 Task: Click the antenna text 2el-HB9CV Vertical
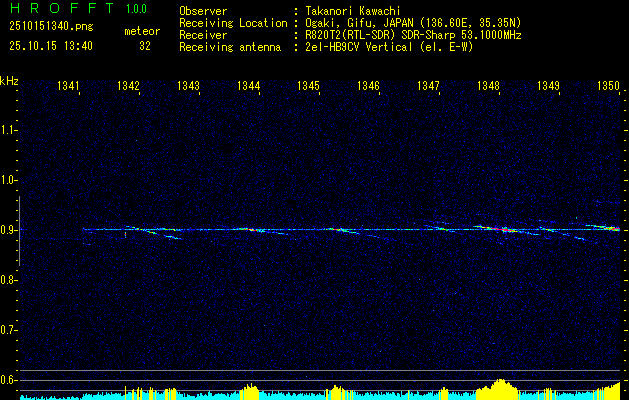click(359, 47)
